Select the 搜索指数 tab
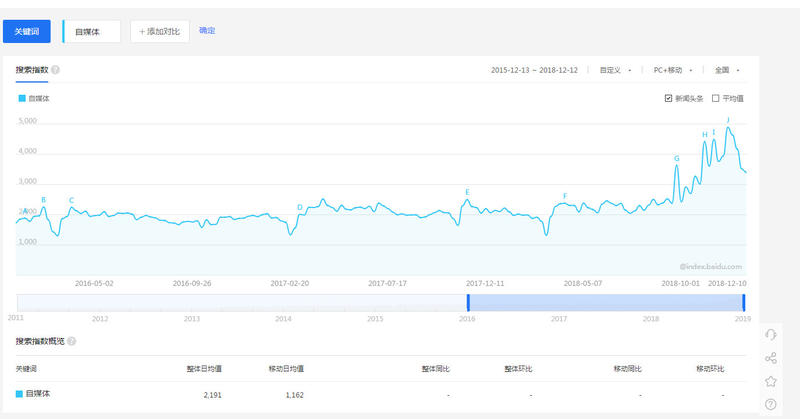 pyautogui.click(x=32, y=70)
